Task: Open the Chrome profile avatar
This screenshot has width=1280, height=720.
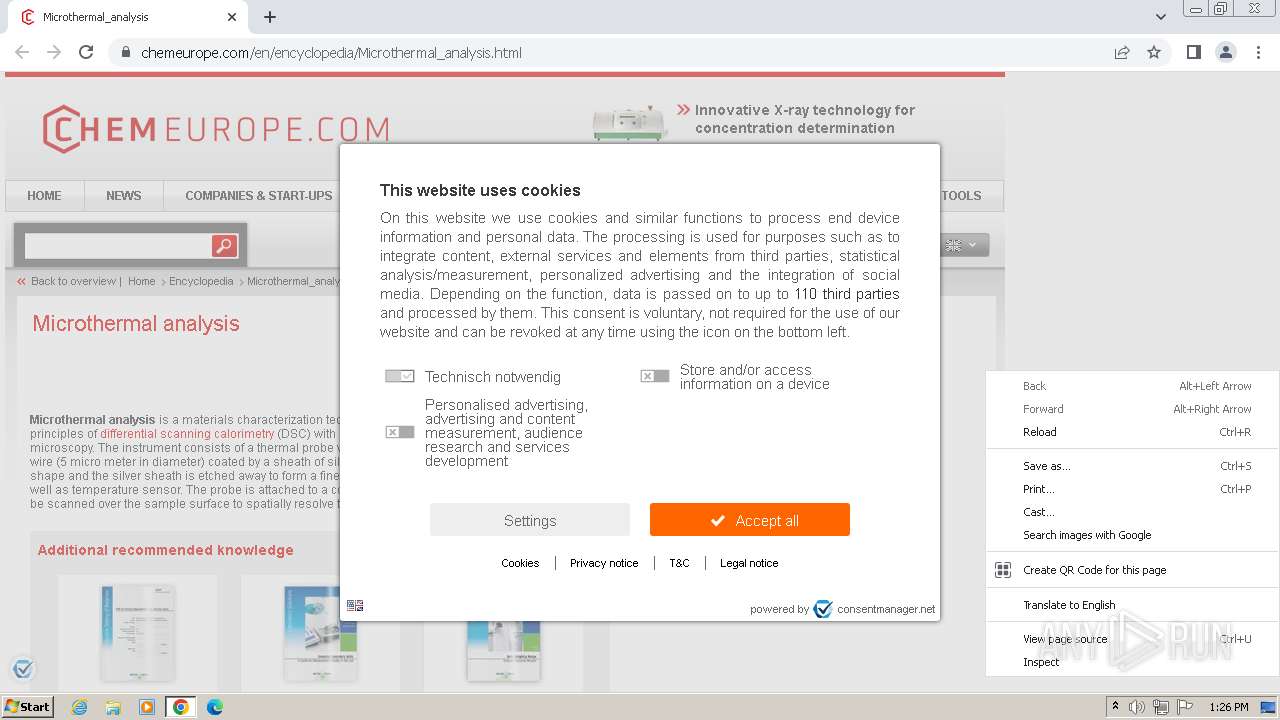Action: pos(1225,52)
